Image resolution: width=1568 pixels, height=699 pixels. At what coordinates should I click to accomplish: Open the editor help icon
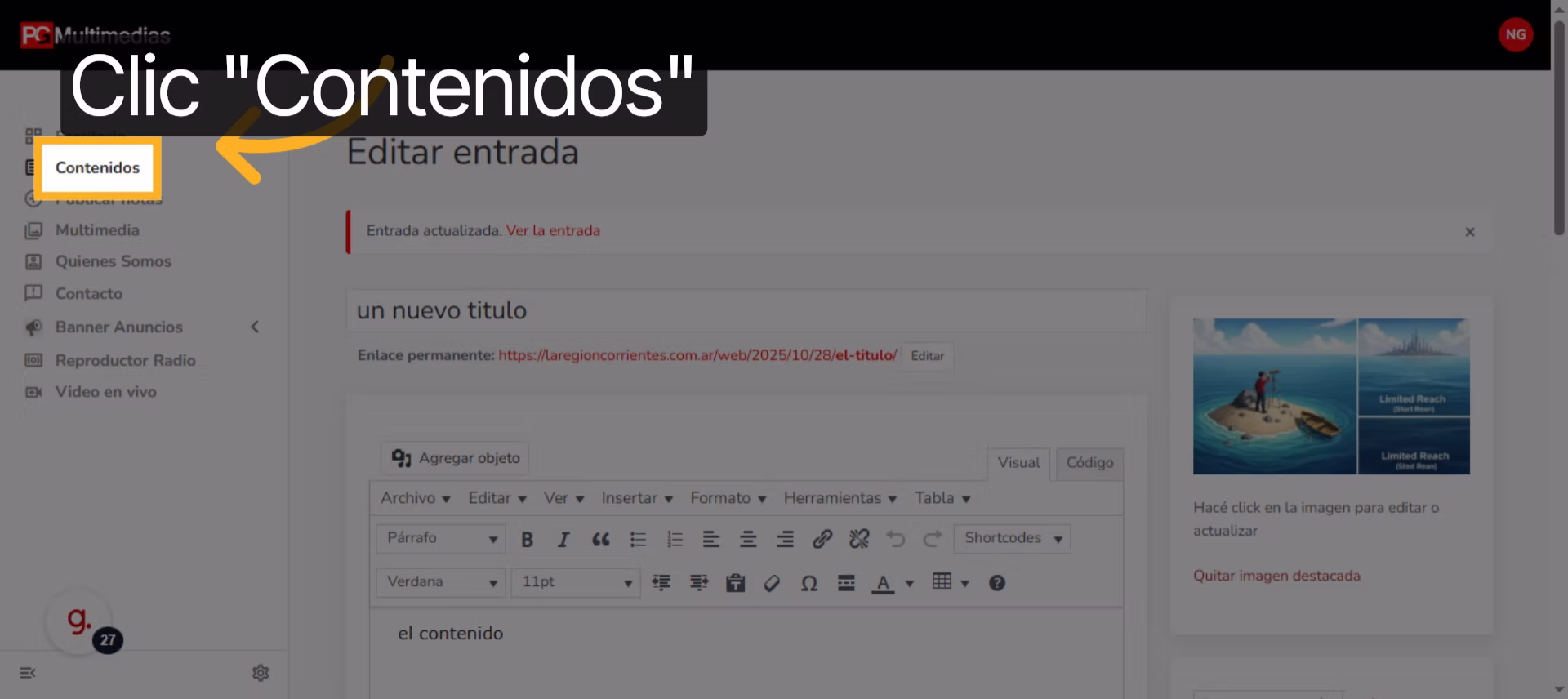point(996,583)
